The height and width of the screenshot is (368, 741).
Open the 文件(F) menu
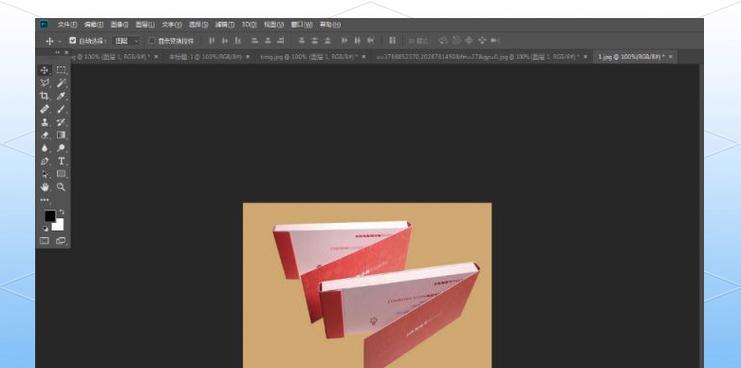[67, 25]
